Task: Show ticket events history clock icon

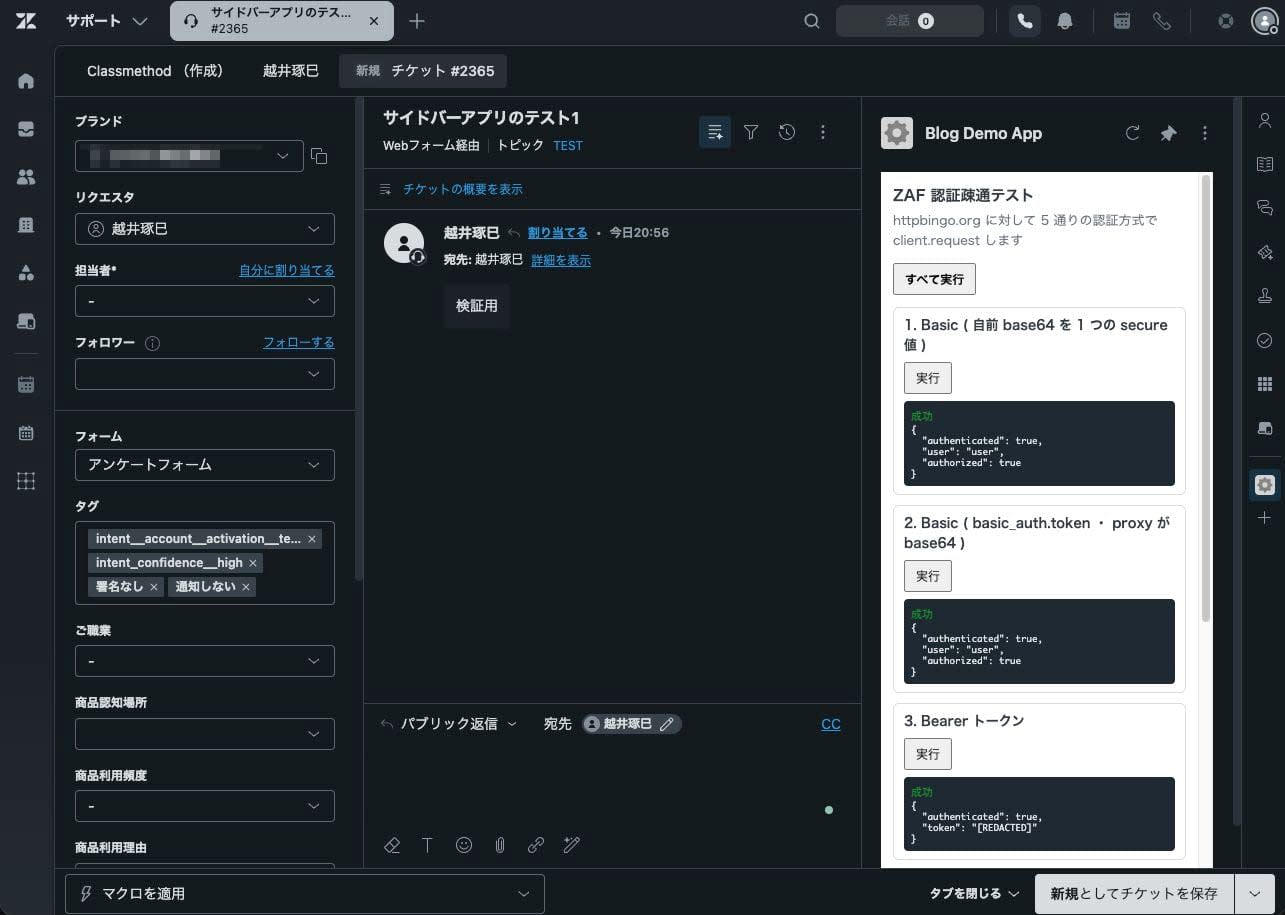Action: pos(787,132)
